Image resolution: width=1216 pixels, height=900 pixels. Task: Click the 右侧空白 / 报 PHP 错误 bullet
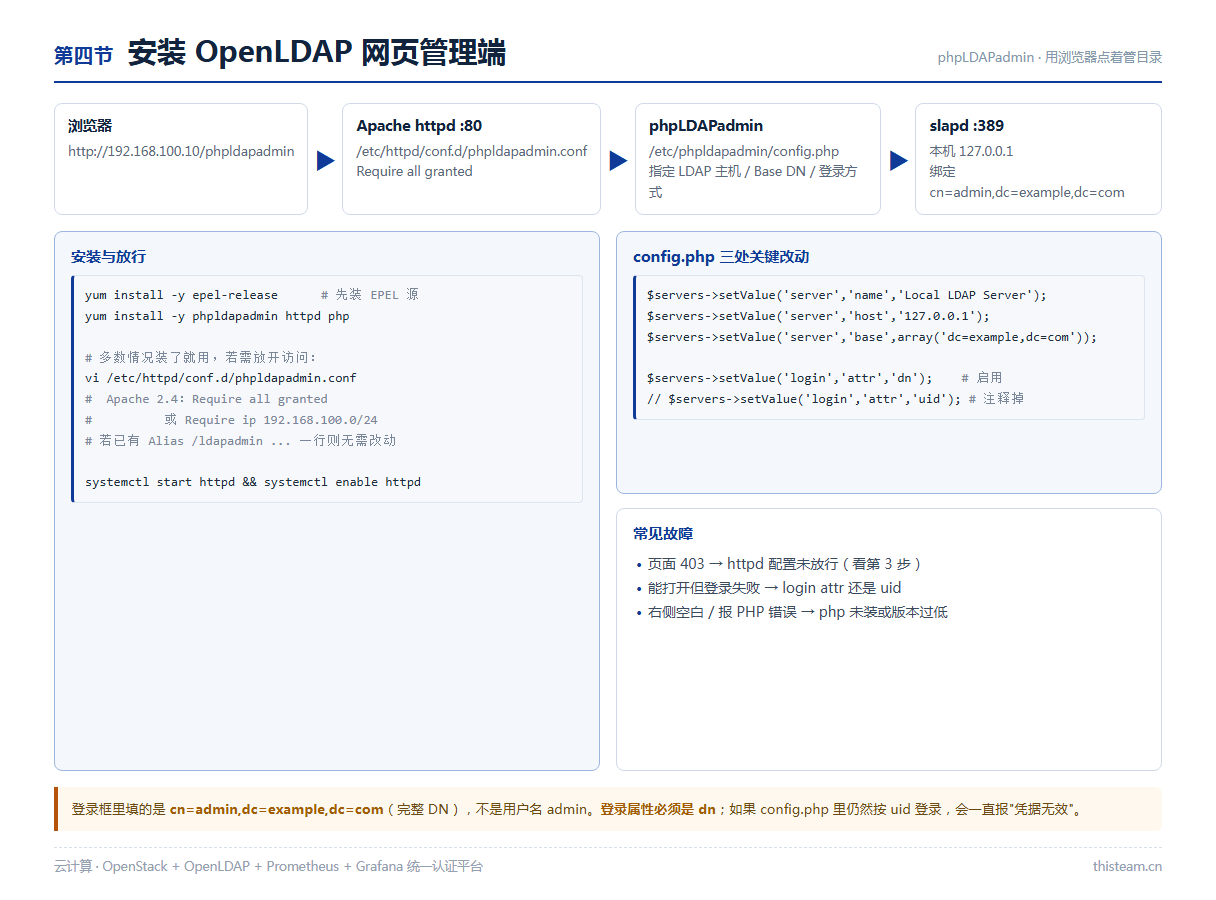tap(797, 612)
